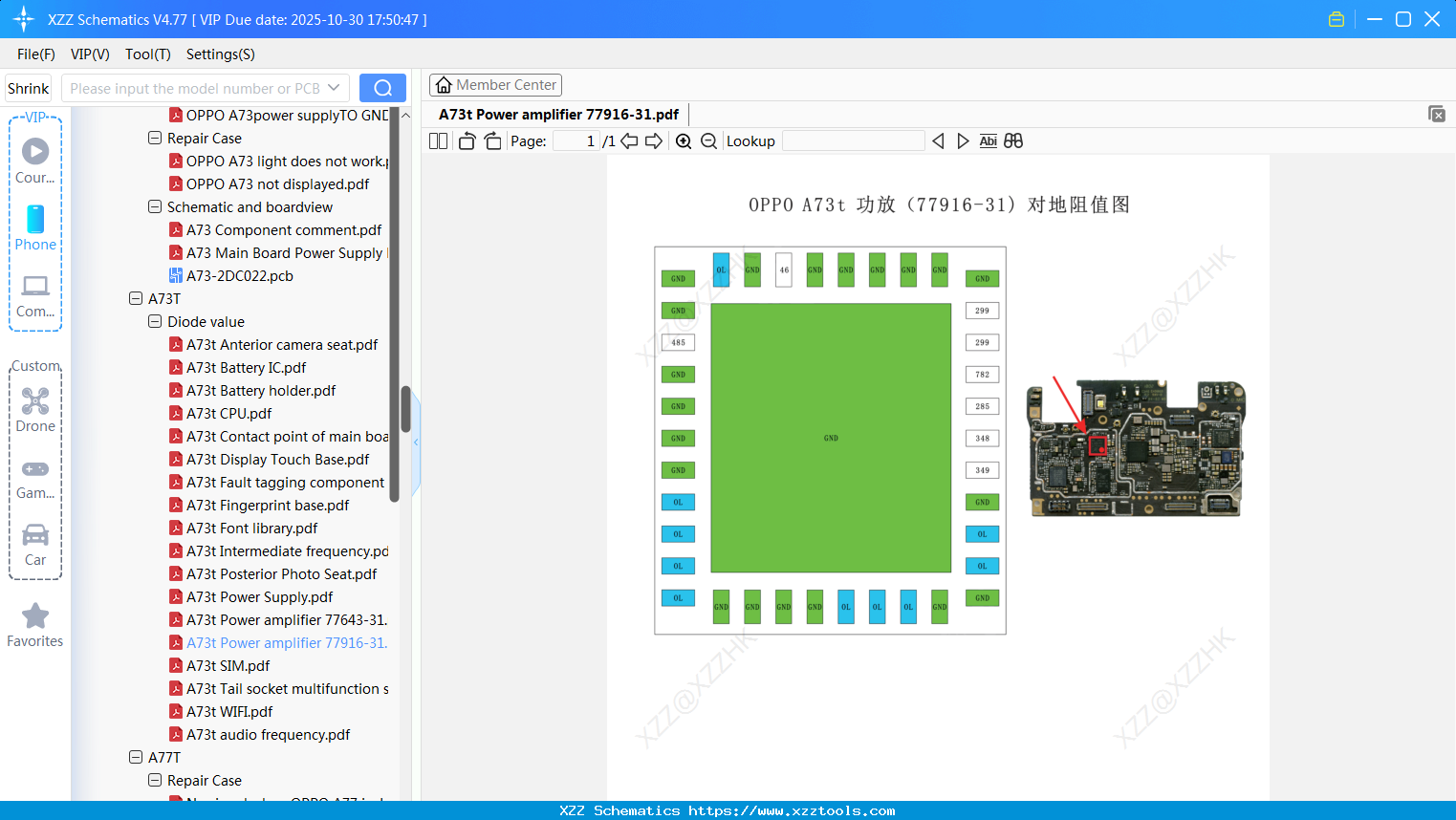
Task: Open A73t Battery IC.pdf
Action: 247,368
